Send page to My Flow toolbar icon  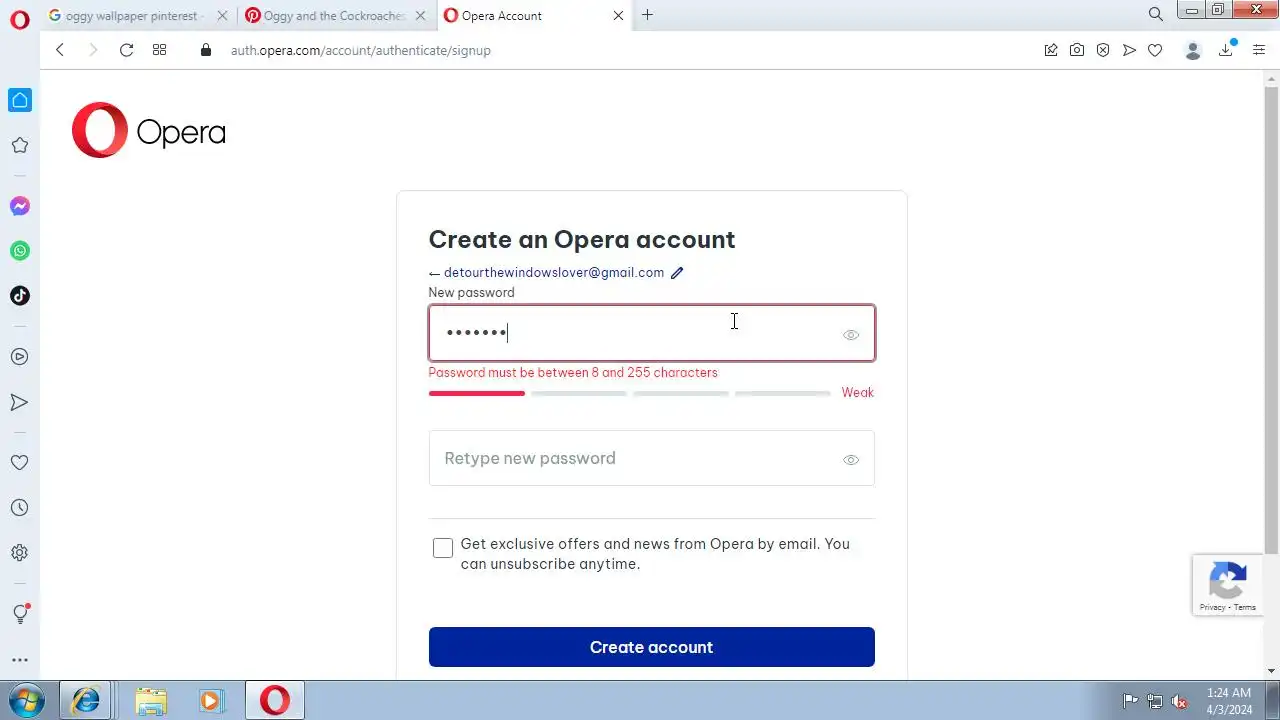[x=1129, y=50]
